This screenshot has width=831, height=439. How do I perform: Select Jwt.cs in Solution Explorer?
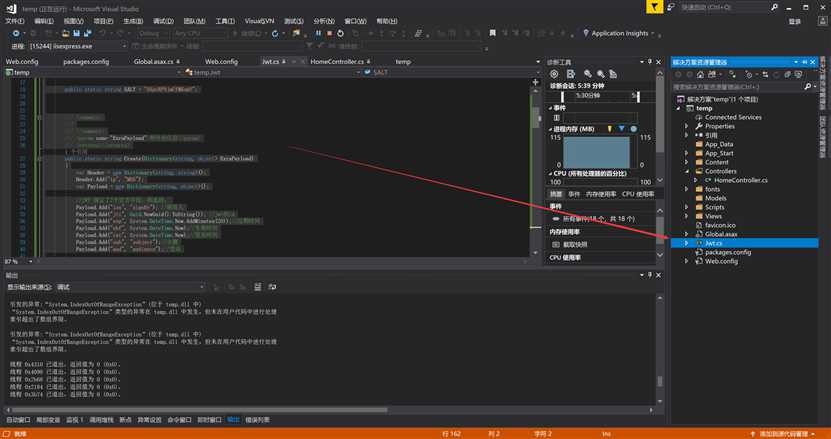[713, 243]
